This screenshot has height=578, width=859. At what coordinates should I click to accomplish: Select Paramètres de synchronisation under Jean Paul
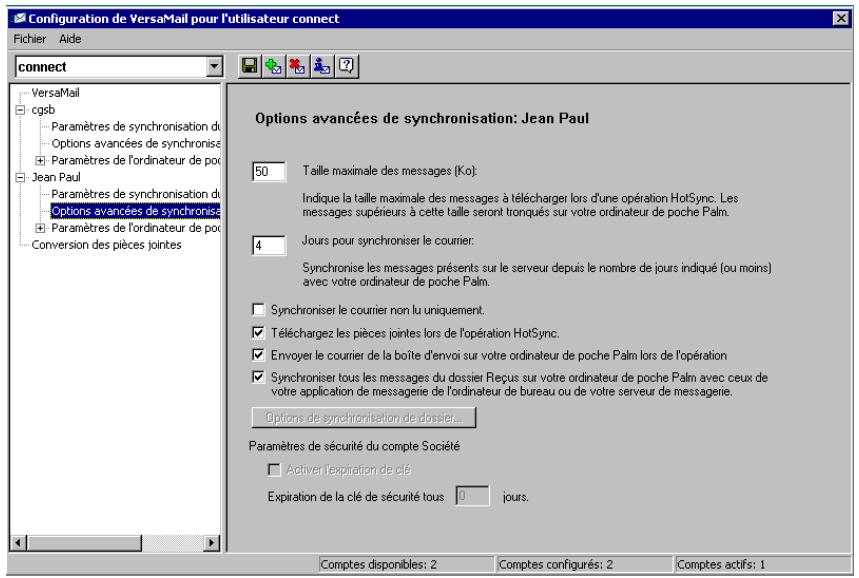pos(135,194)
